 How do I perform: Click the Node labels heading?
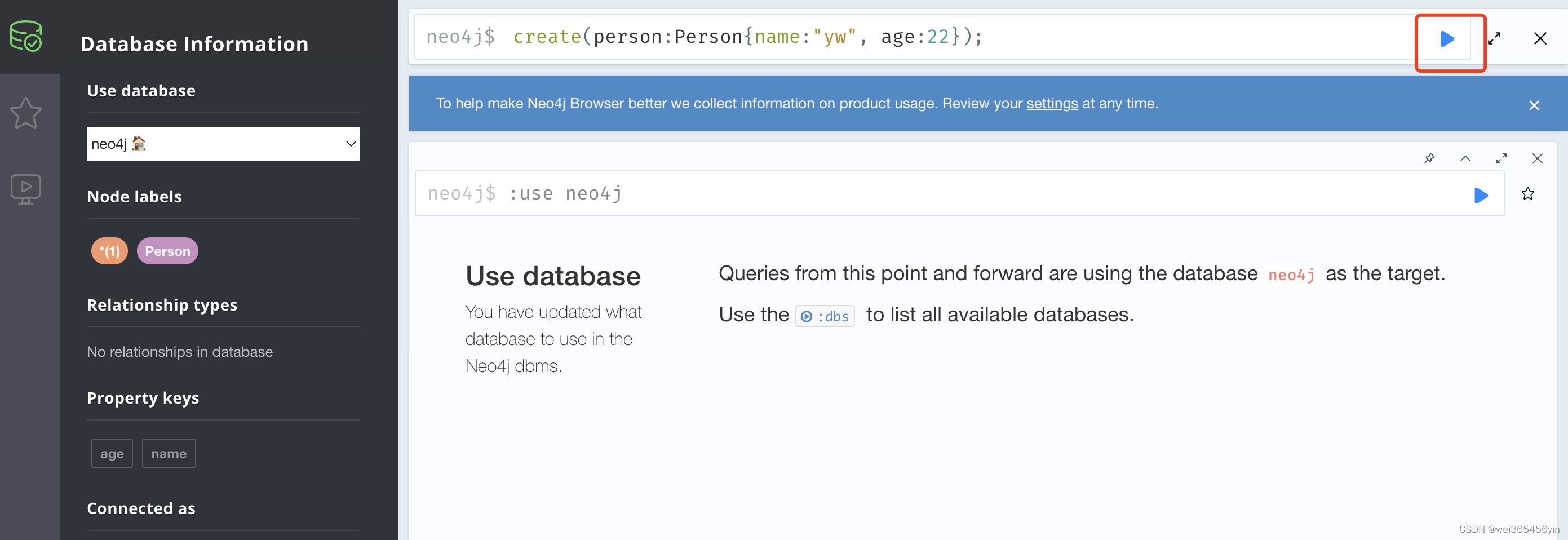[x=134, y=197]
